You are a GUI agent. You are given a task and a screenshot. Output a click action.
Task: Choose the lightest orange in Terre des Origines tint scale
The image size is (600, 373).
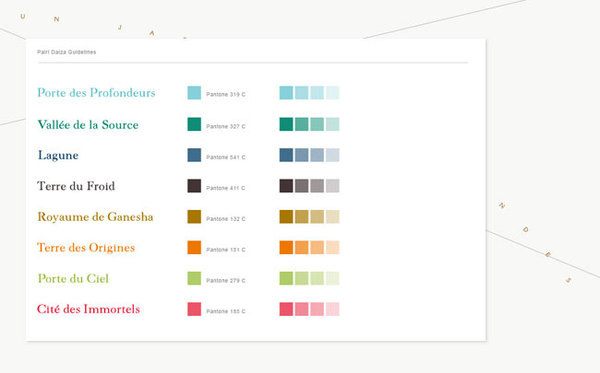(333, 248)
